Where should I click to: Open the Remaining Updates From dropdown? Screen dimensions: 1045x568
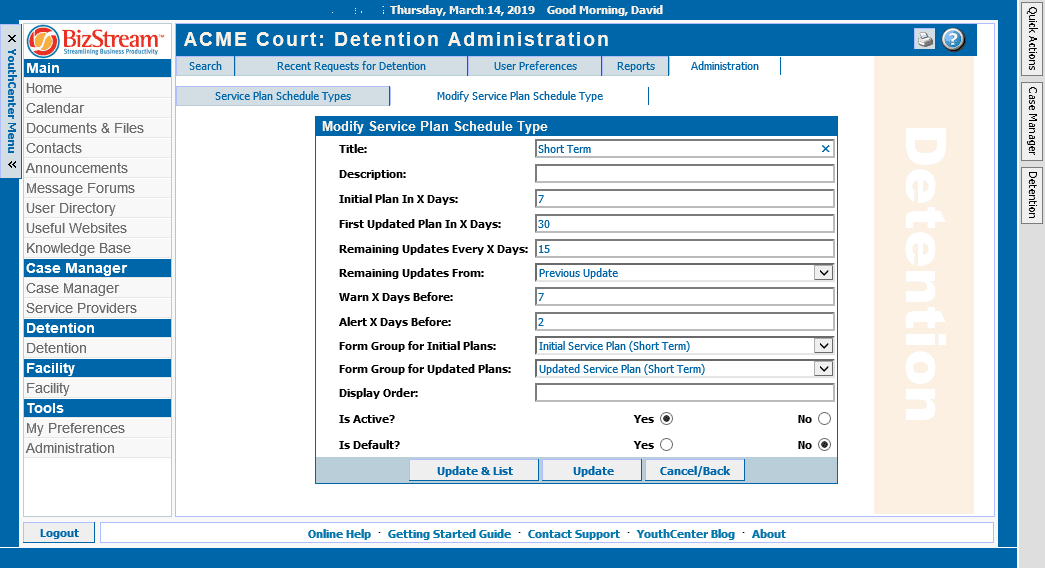pyautogui.click(x=824, y=273)
